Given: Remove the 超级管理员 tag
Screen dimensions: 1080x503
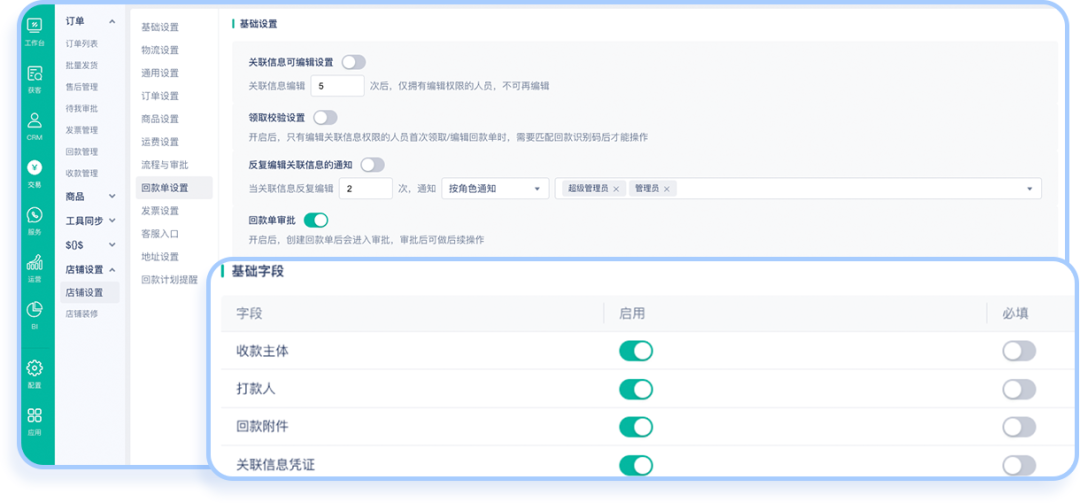Looking at the screenshot, I should point(616,189).
